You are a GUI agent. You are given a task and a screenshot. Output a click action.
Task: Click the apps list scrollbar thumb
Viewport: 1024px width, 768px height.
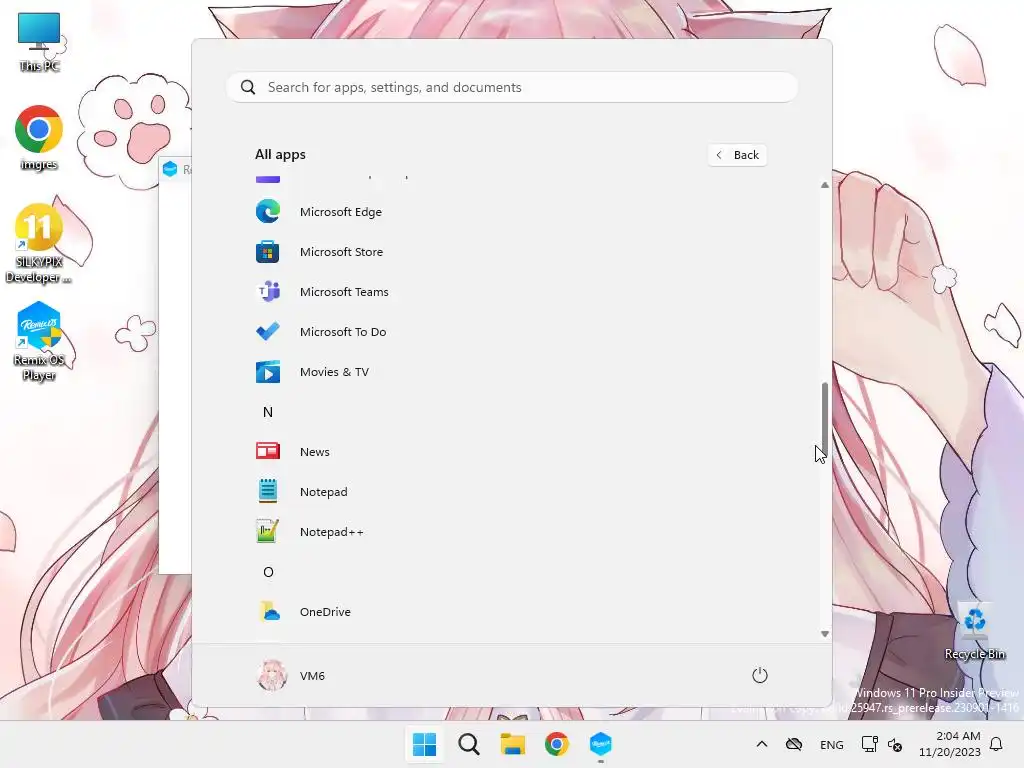[x=825, y=418]
